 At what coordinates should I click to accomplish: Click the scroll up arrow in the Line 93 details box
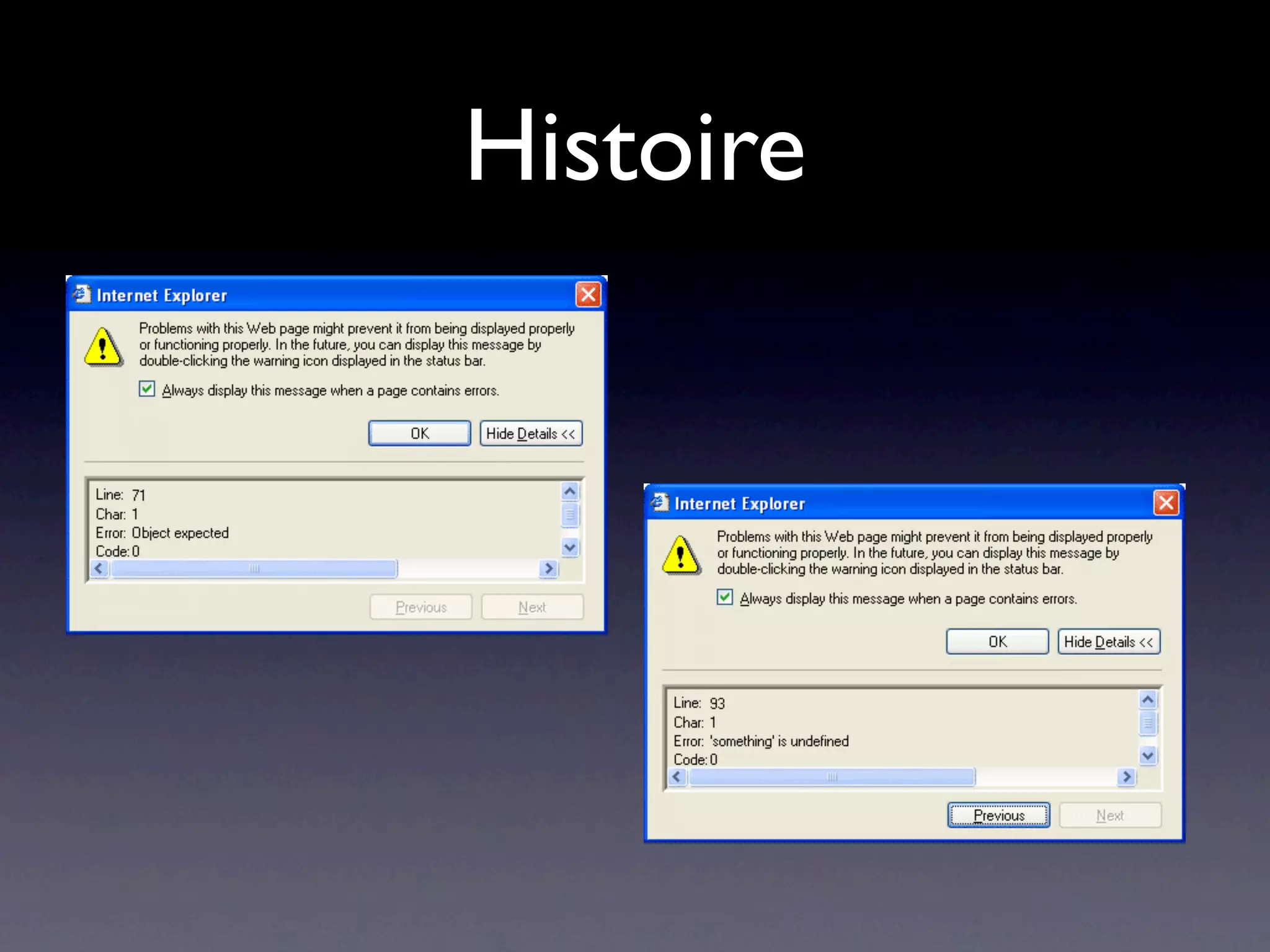[1148, 700]
